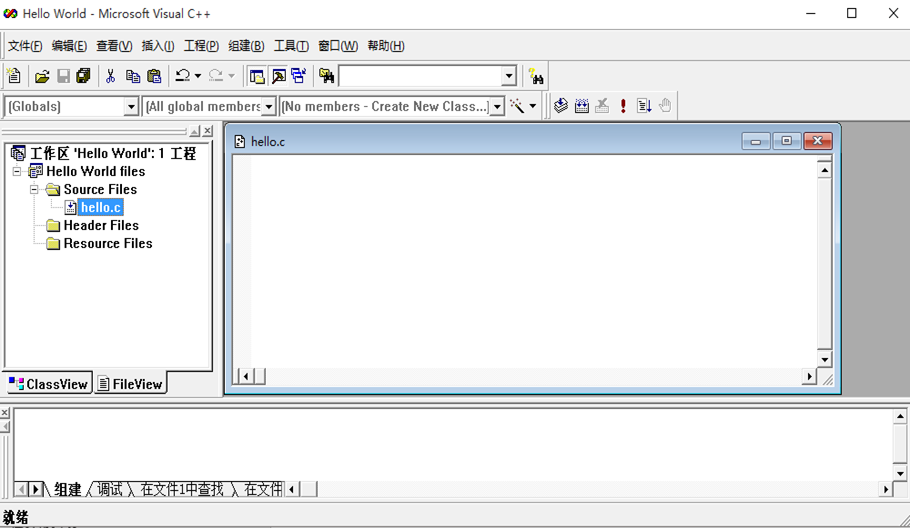Open the 工具(T) menu
This screenshot has width=910, height=528.
click(x=291, y=46)
